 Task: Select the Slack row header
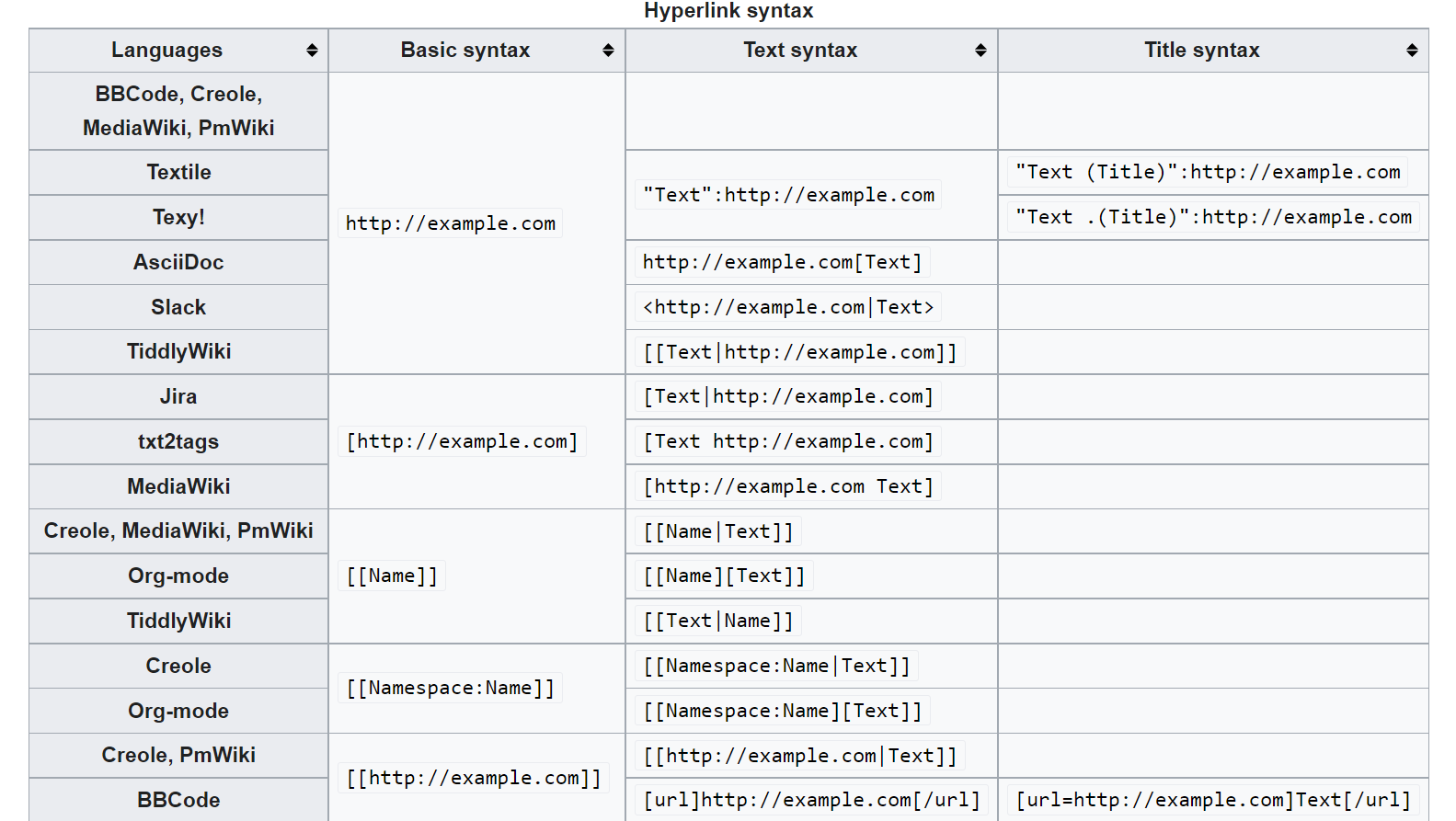[x=178, y=307]
